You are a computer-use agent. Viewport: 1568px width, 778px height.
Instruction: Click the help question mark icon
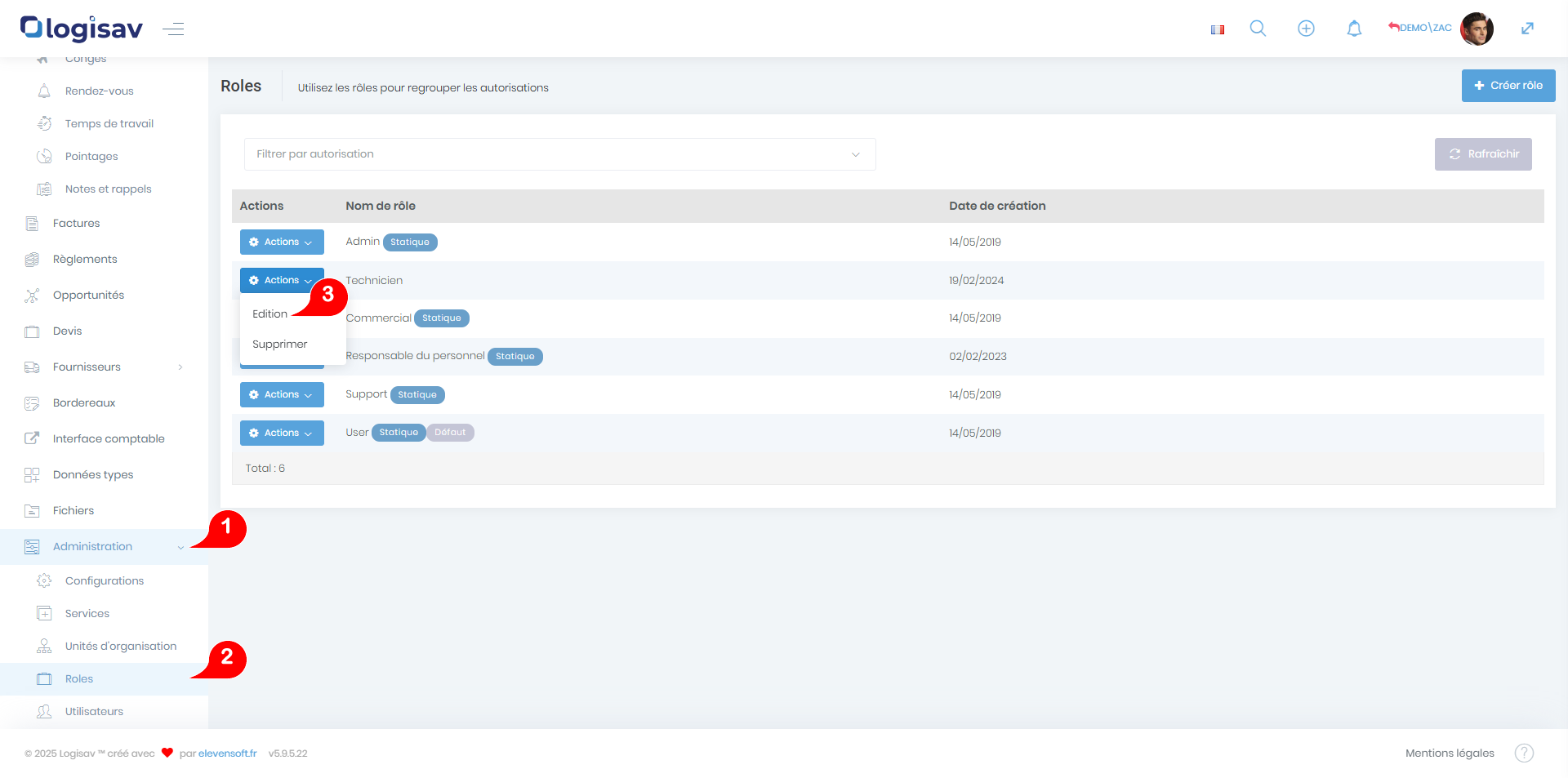[x=1524, y=753]
